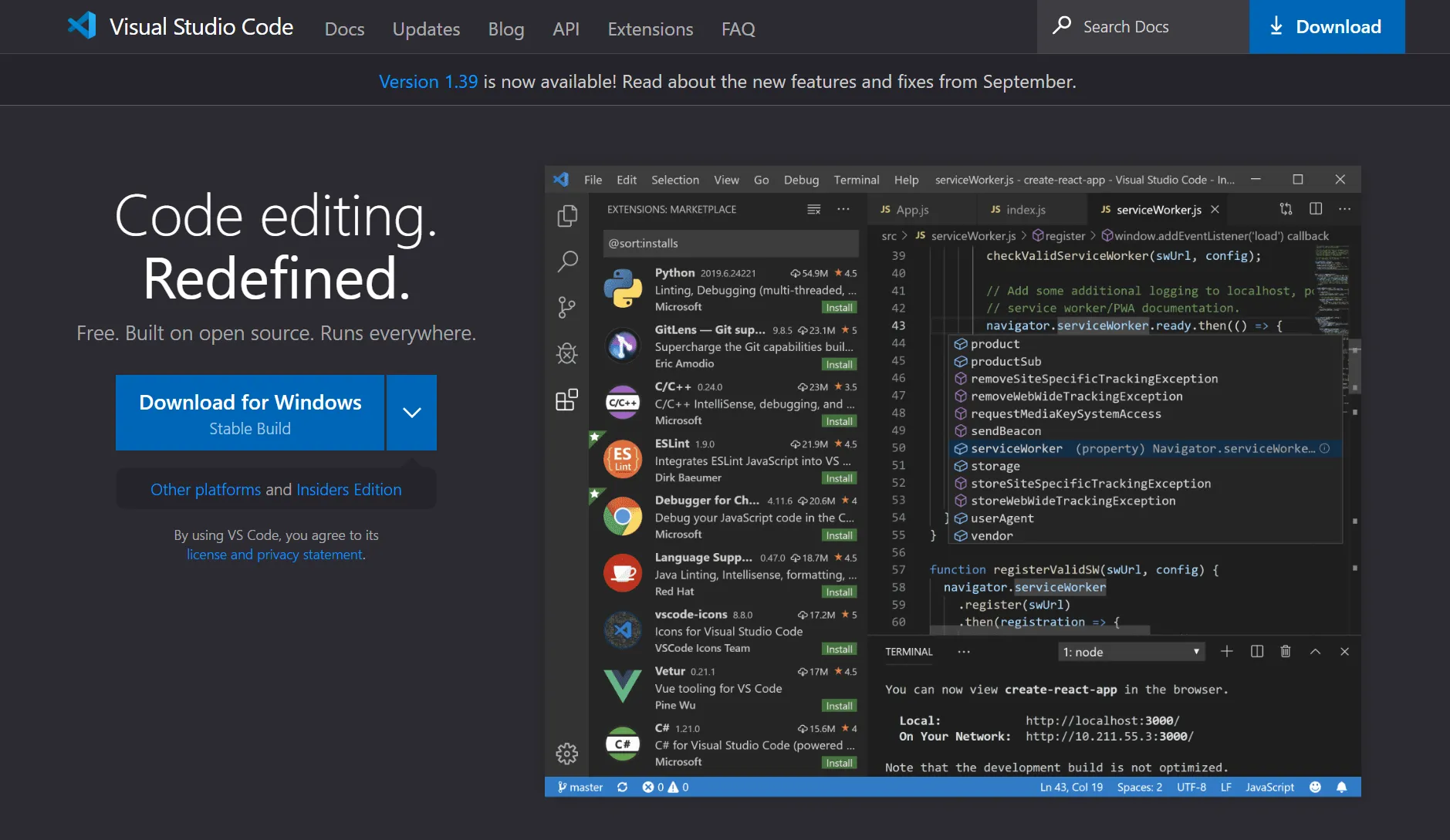Click inside the Search Docs field
1450x840 pixels.
(x=1142, y=26)
